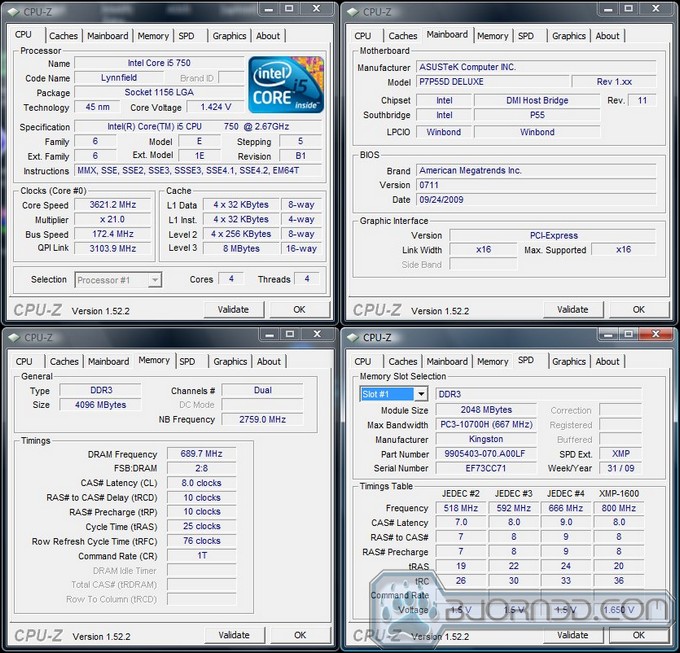Close the SPD CPU-Z window

pyautogui.click(x=656, y=334)
